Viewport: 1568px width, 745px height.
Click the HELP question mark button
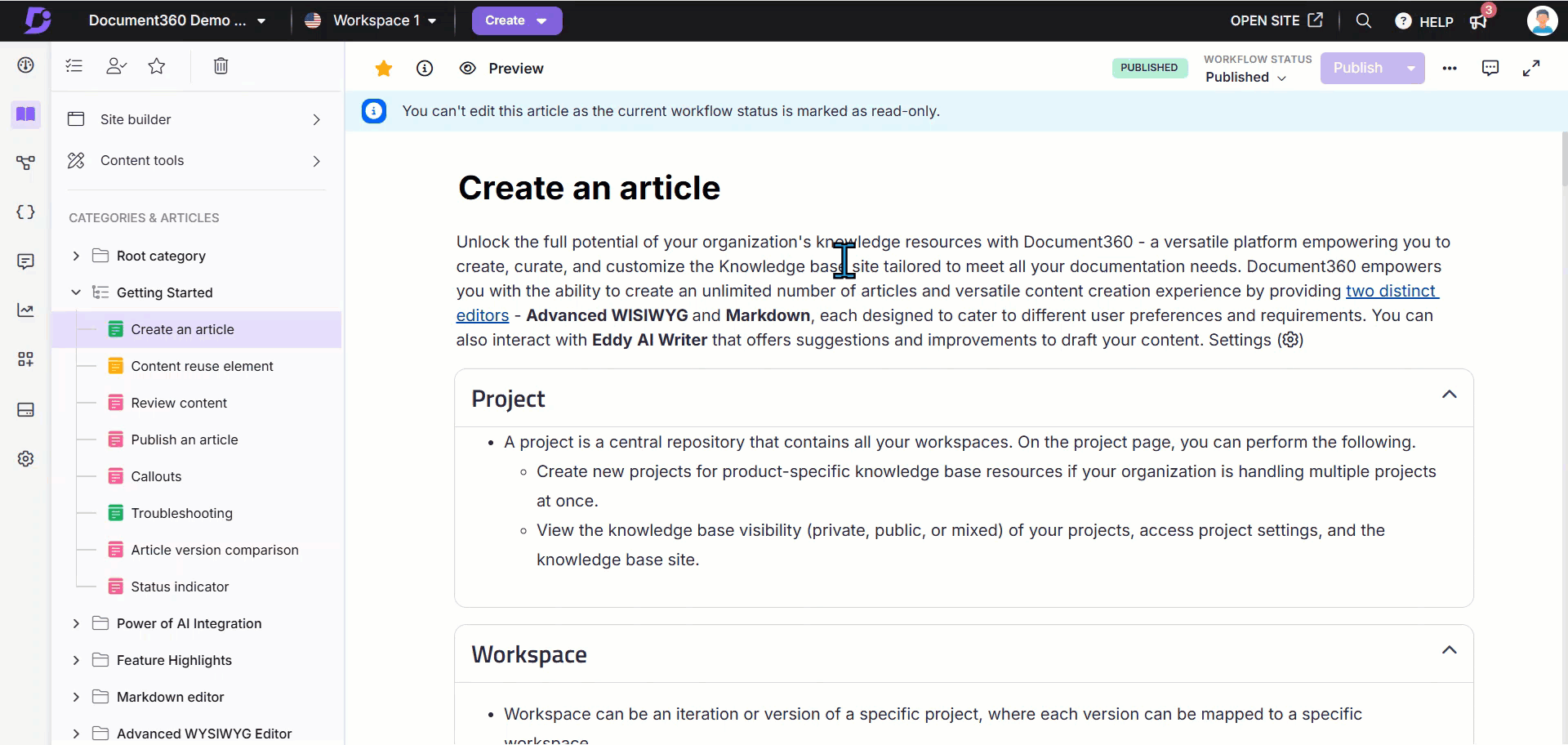[x=1423, y=22]
